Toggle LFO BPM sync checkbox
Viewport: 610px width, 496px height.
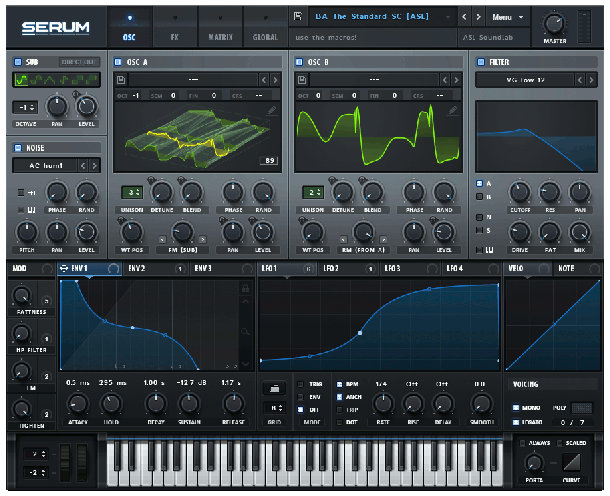[x=339, y=384]
